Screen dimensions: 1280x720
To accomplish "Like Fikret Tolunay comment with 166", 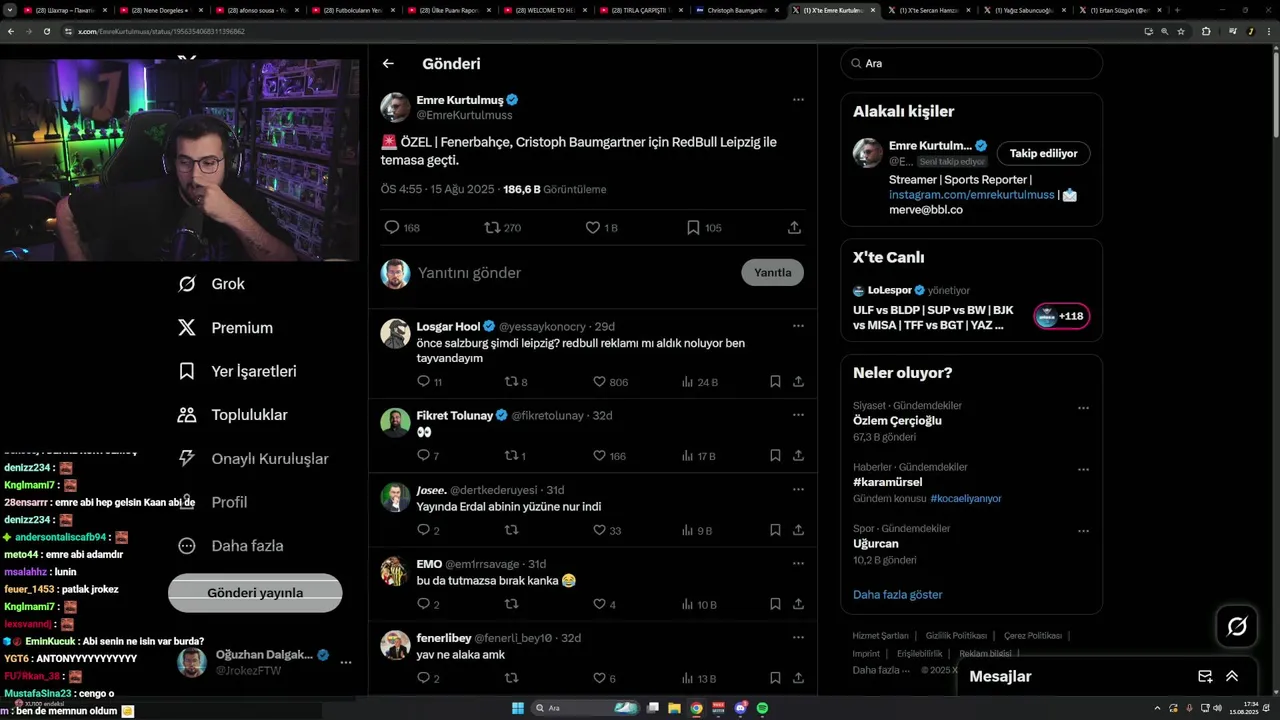I will tap(609, 456).
